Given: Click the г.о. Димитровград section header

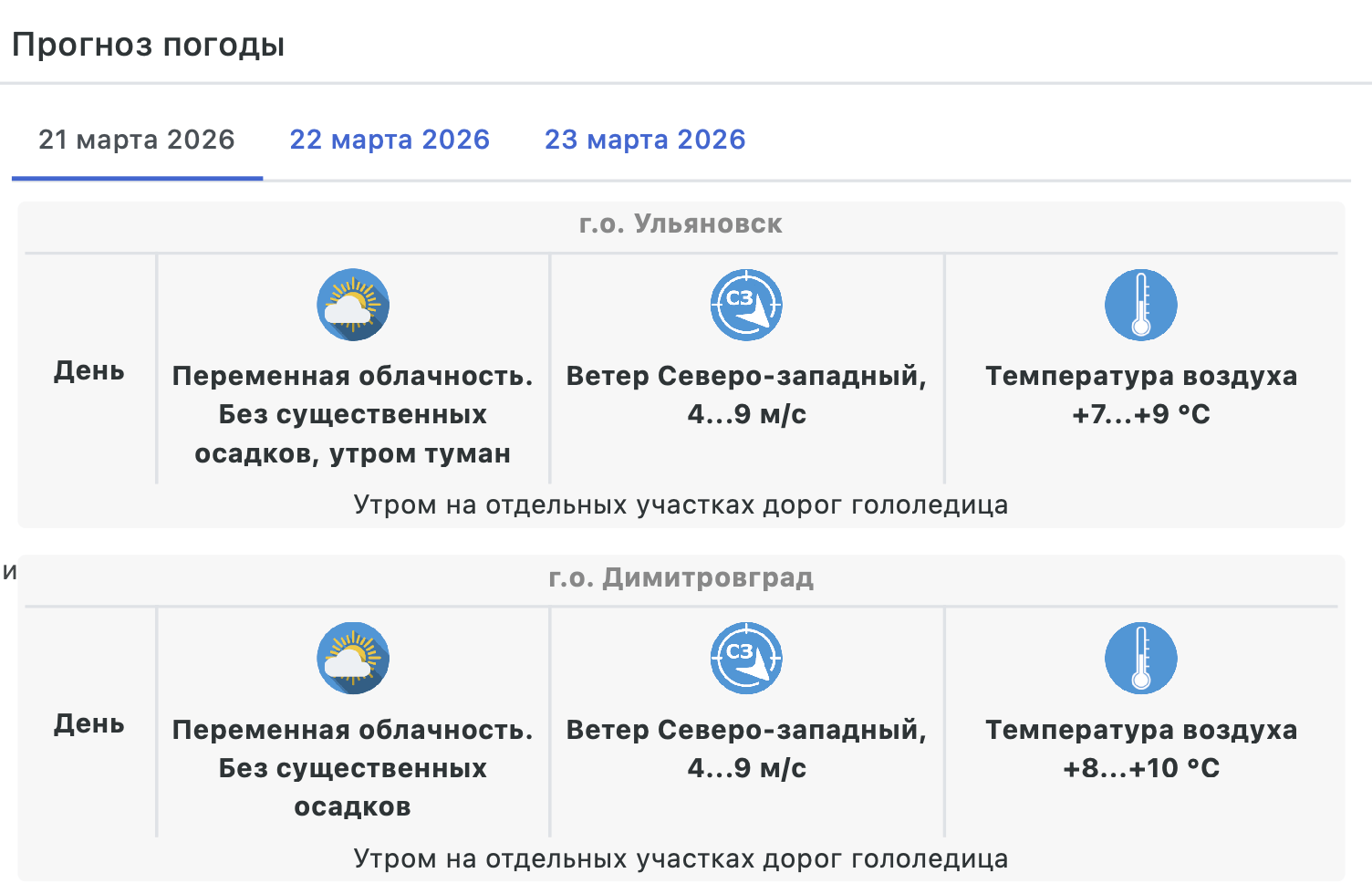Looking at the screenshot, I should (681, 577).
